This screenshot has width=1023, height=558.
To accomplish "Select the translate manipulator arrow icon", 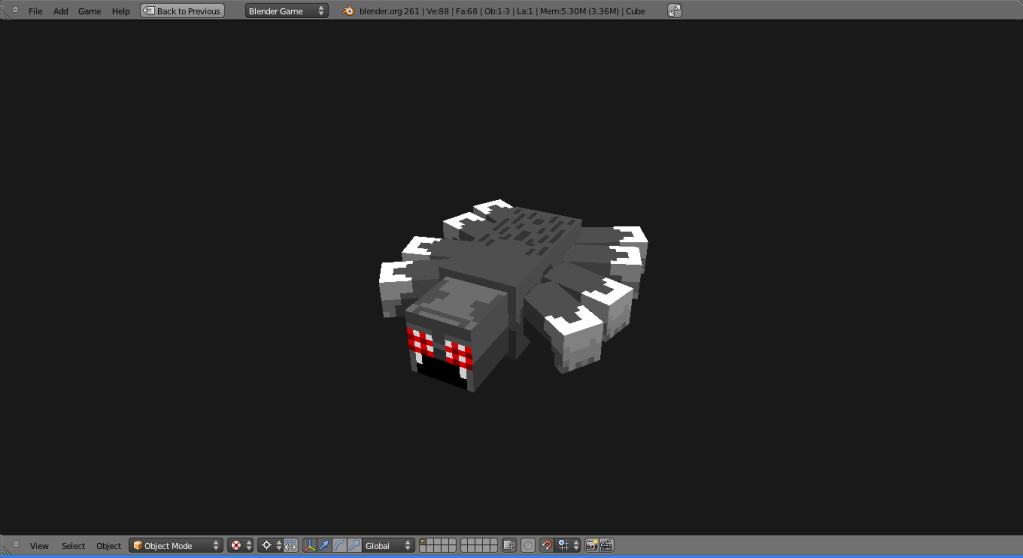I will [x=324, y=546].
